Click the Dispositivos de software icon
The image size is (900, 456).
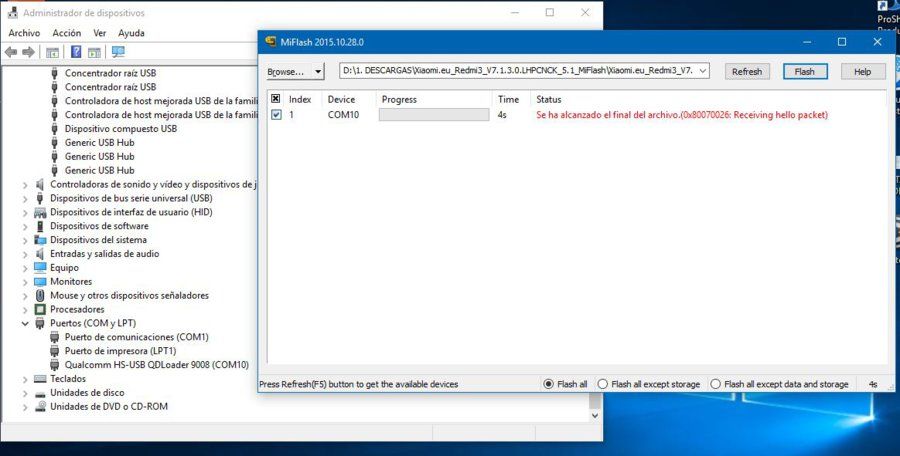point(40,226)
